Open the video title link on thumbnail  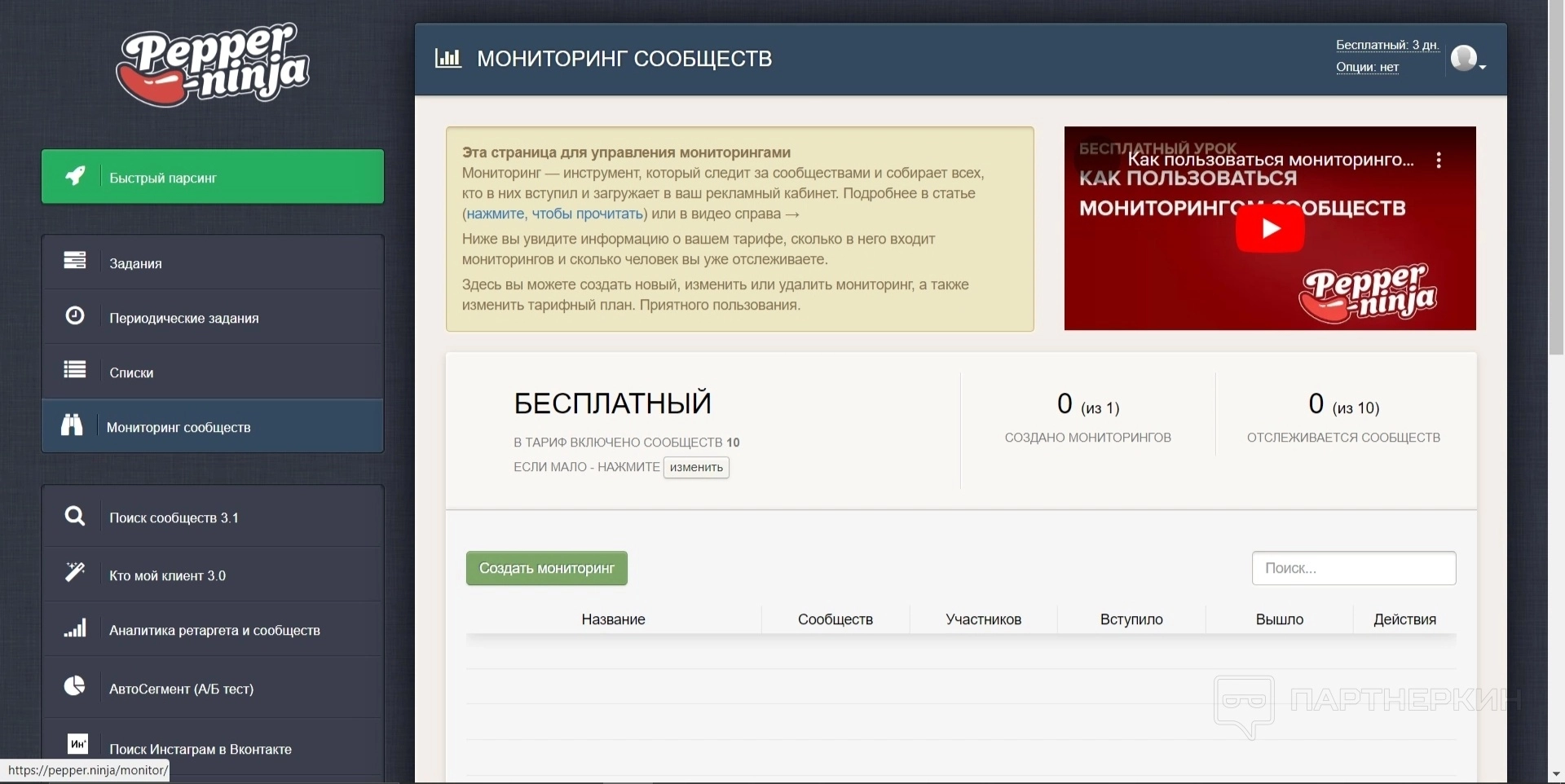pos(1271,160)
